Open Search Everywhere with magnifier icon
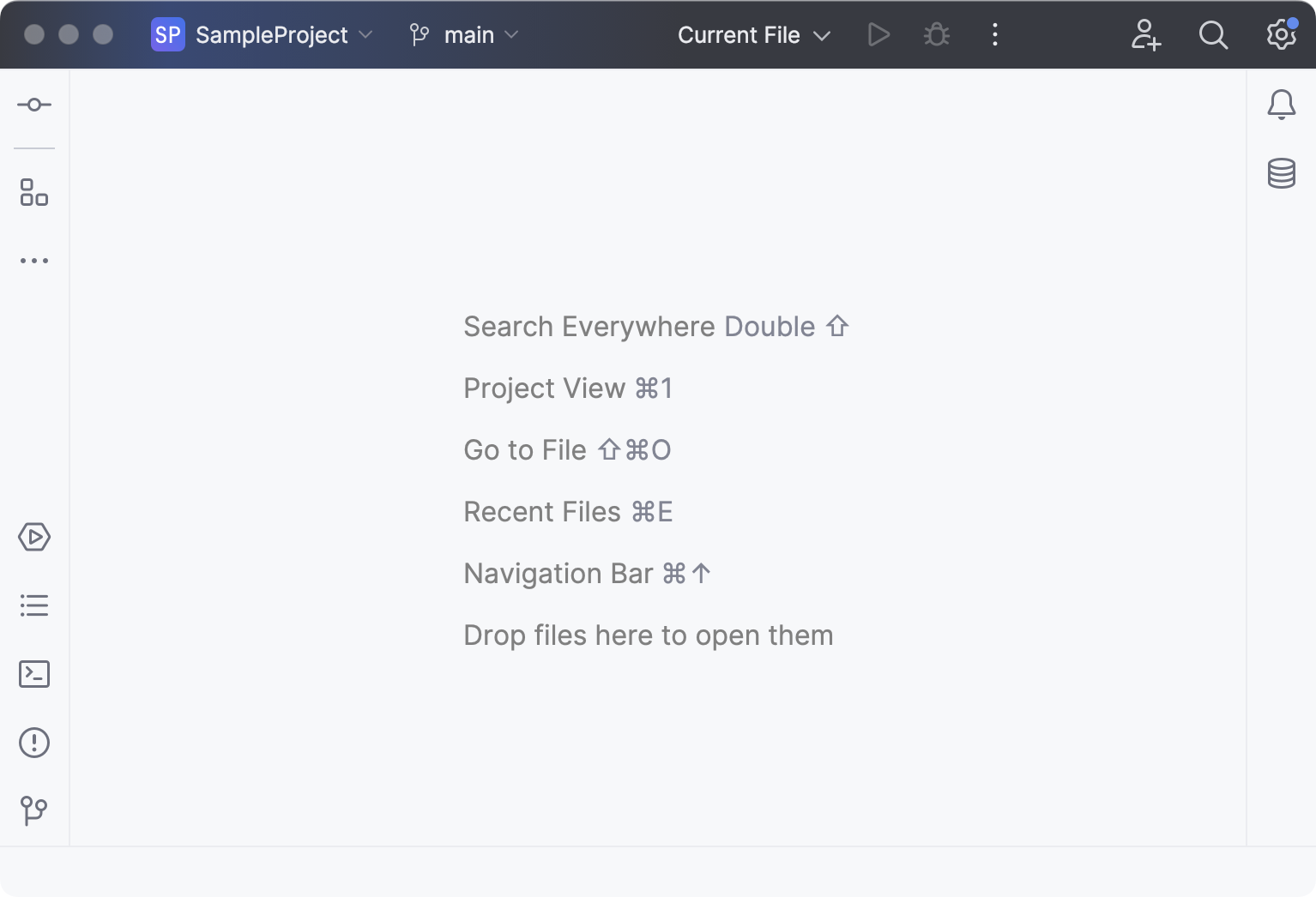This screenshot has height=897, width=1316. click(1213, 35)
